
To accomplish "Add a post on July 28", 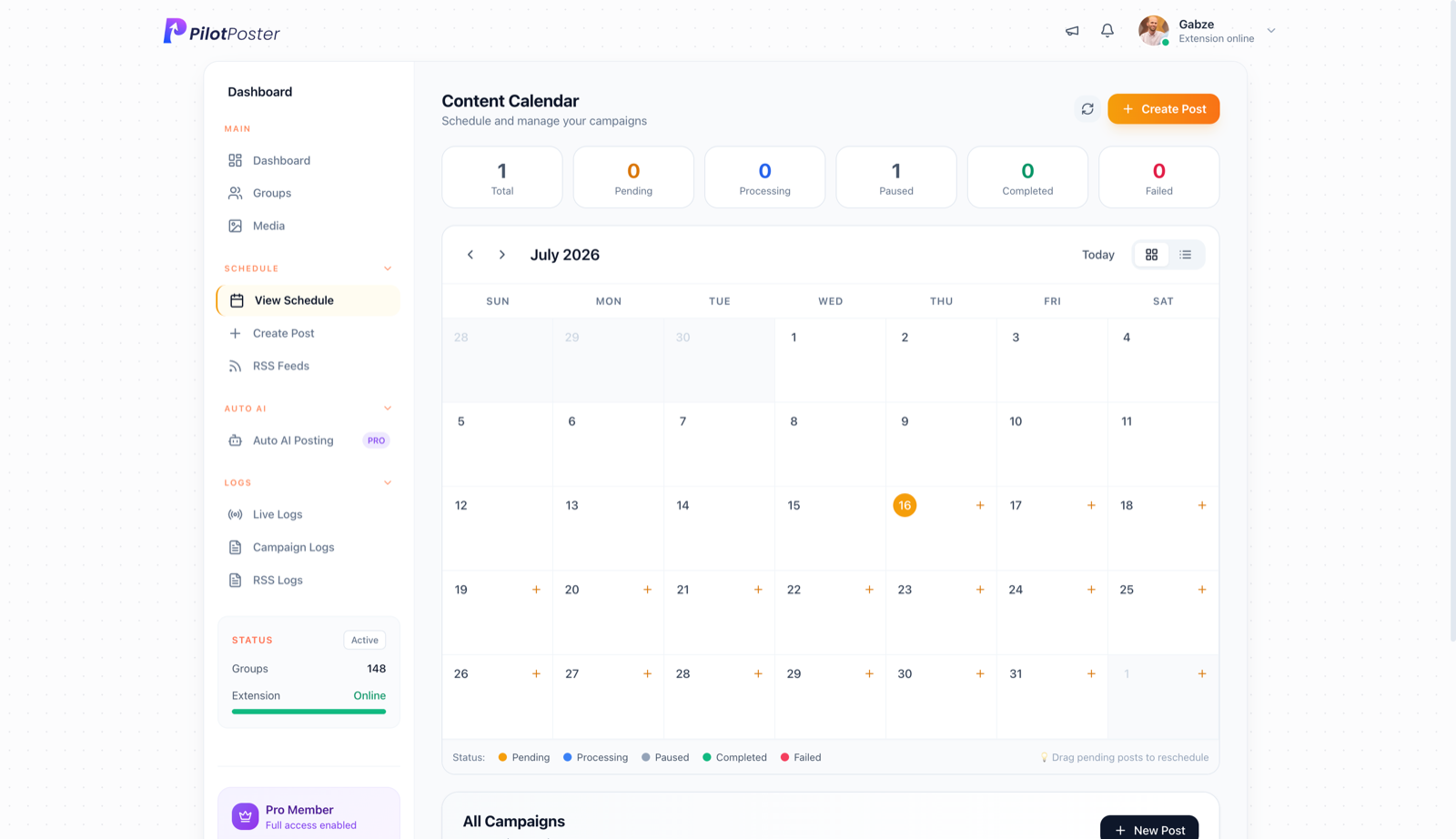I will (x=758, y=674).
